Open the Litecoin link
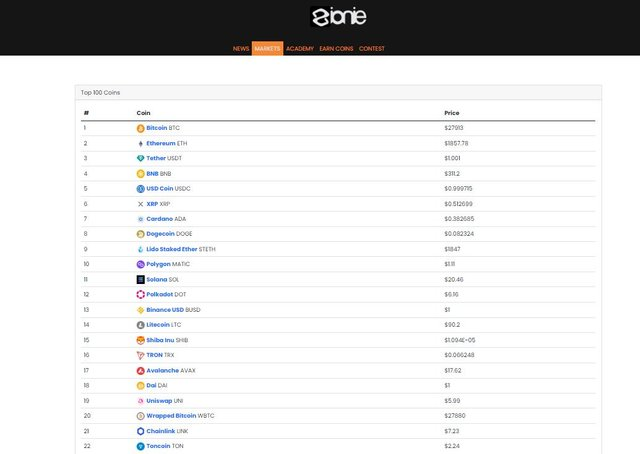Screen dimensions: 640x454 click(x=158, y=325)
